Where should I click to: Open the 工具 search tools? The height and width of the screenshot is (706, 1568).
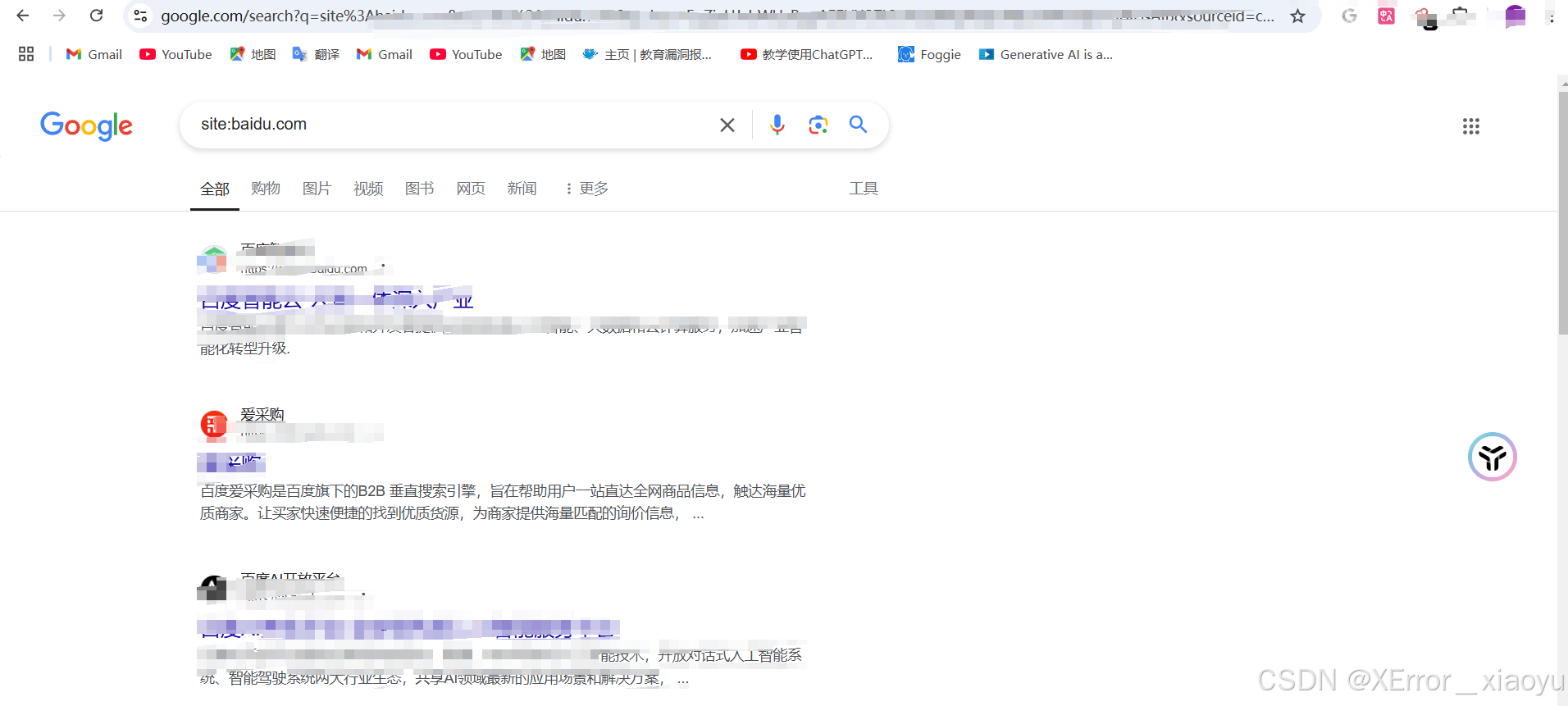[x=864, y=189]
